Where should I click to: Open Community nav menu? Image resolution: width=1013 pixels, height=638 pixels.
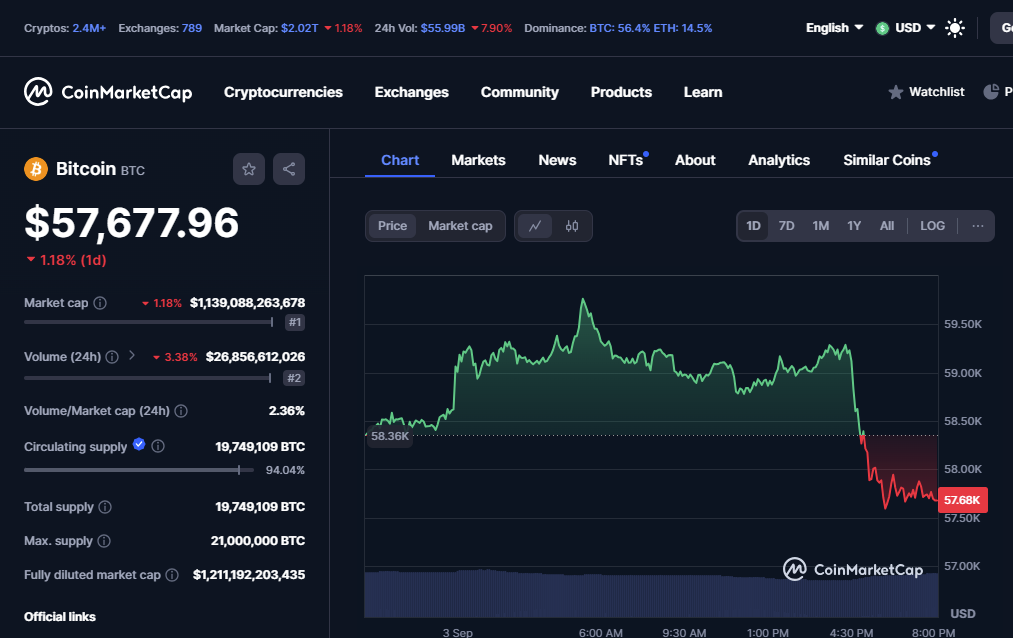(519, 92)
